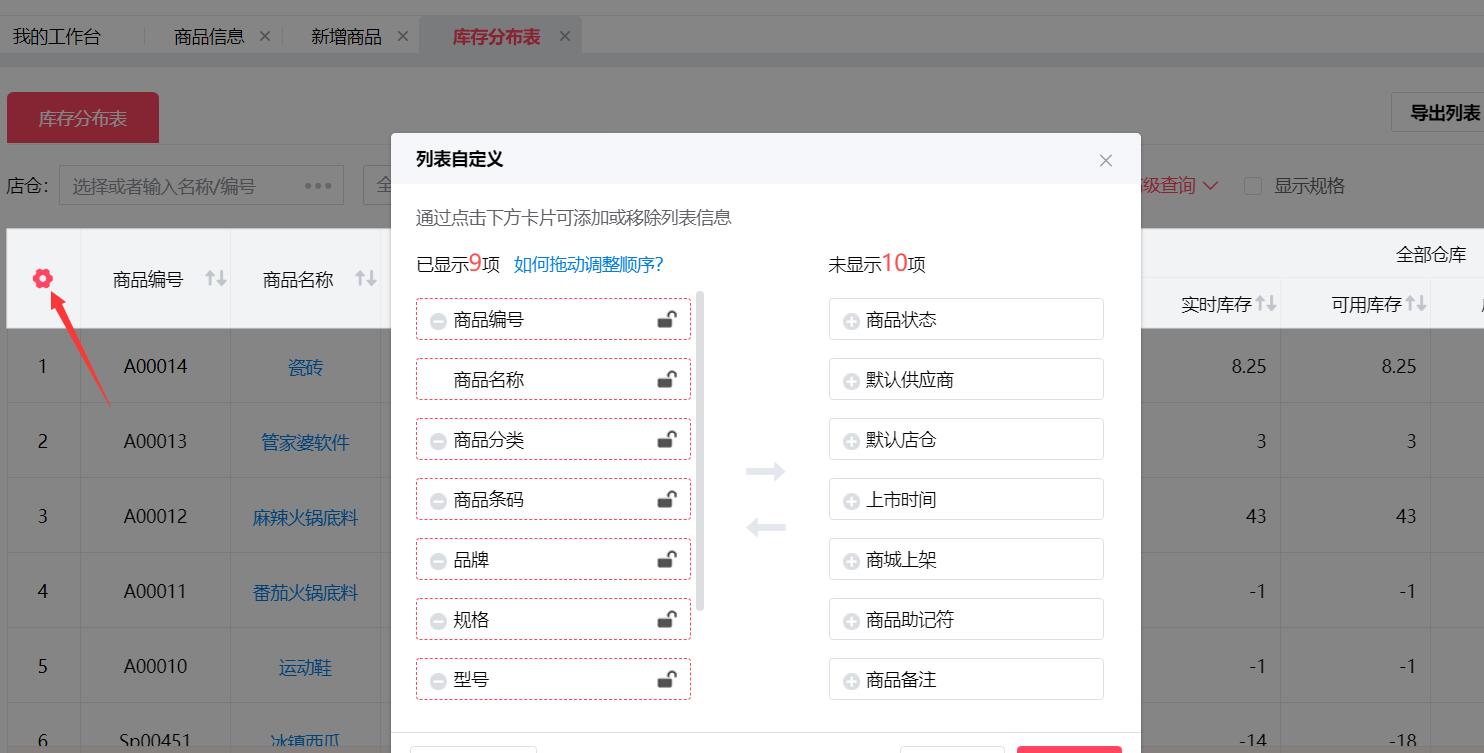This screenshot has height=753, width=1484.
Task: Open the 店仓 picker via three-dots icon
Action: click(318, 186)
